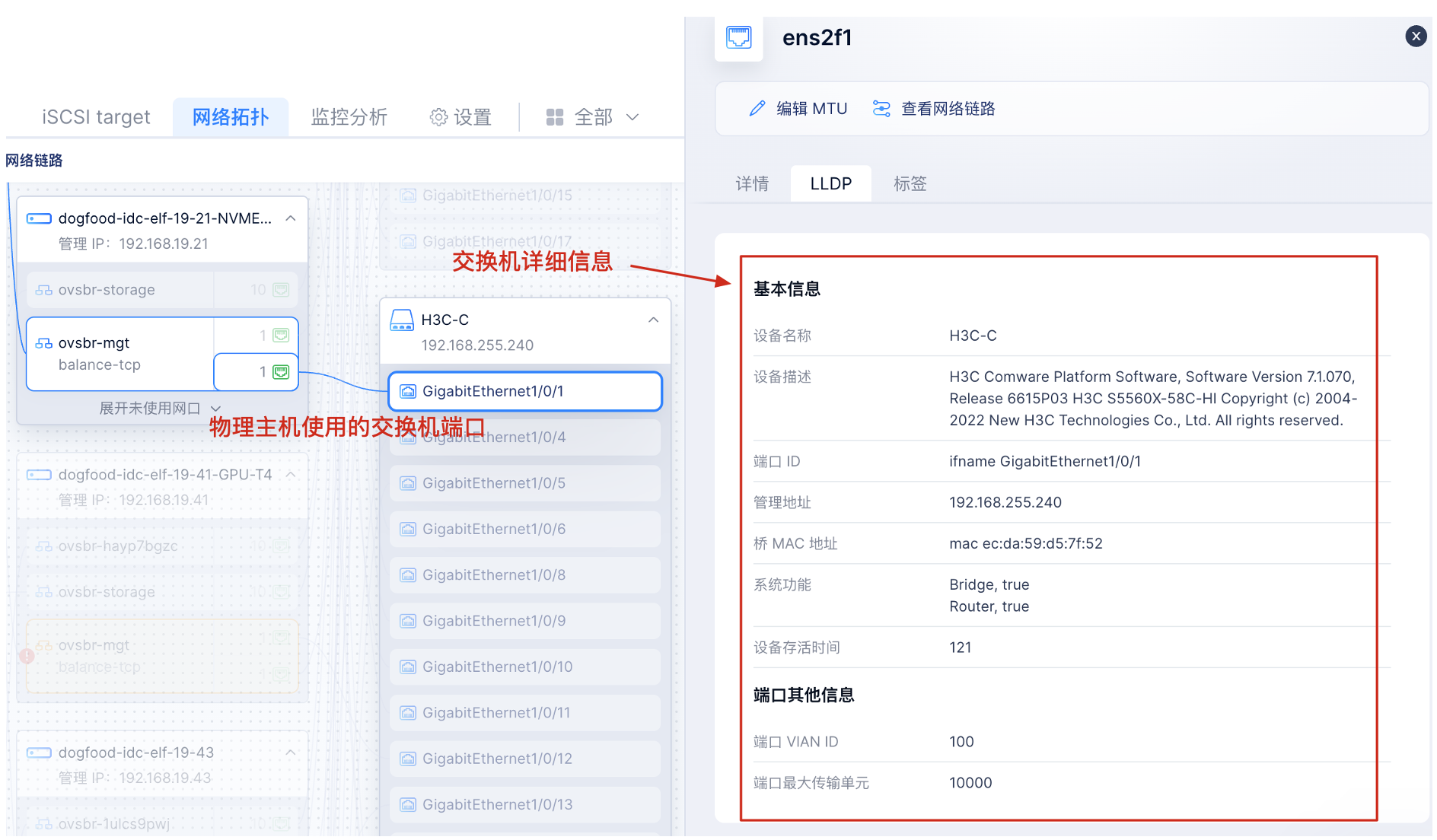Click the grid icon beside 全部
Viewport: 1437px width, 840px height.
click(555, 117)
